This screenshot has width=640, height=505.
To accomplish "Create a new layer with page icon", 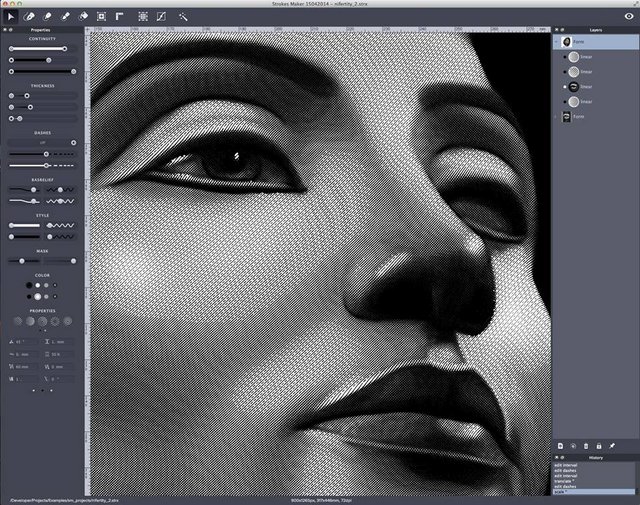I will pos(560,446).
